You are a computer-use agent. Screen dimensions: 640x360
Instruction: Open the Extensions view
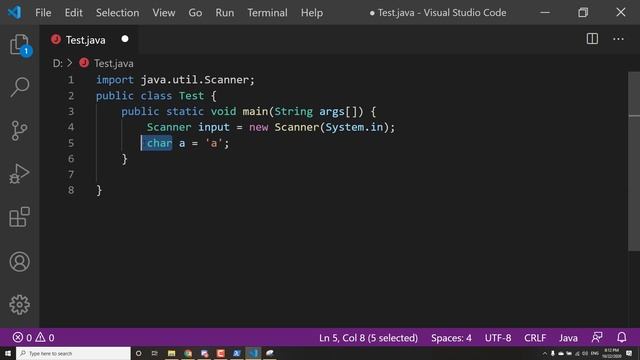(19, 217)
